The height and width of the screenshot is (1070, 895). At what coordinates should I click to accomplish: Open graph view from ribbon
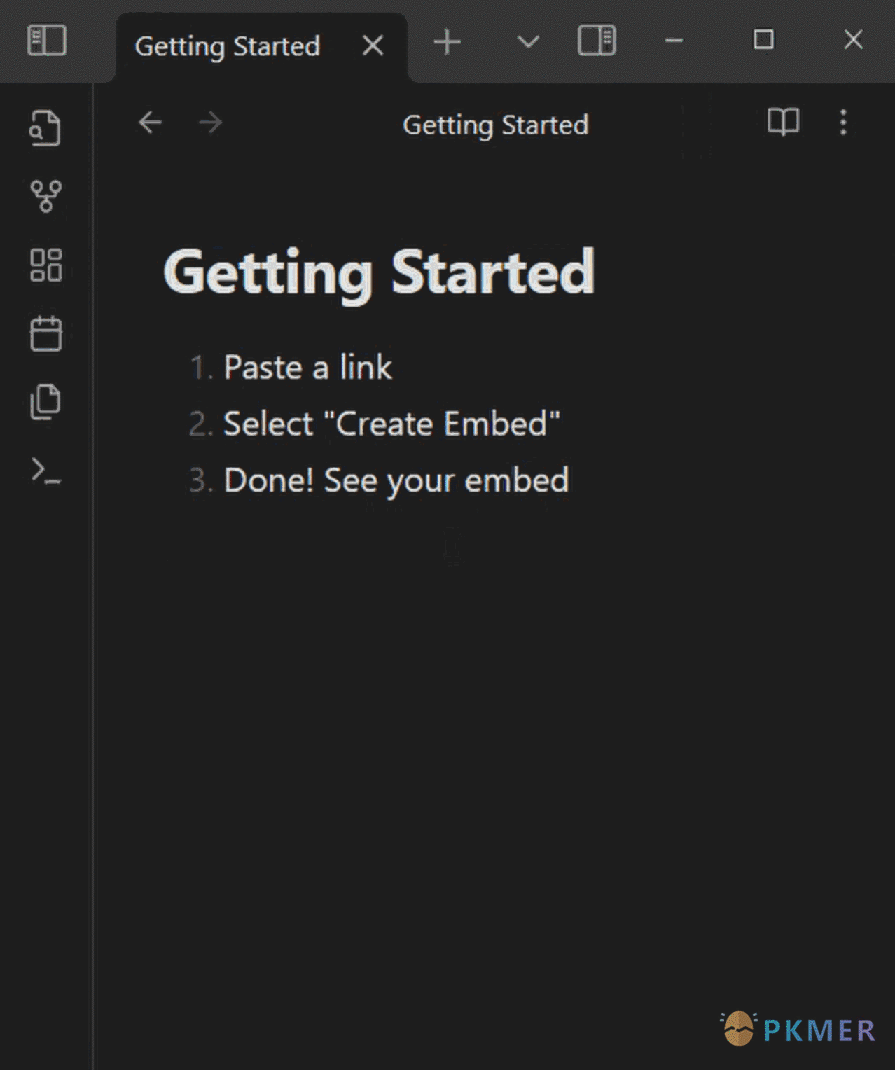point(46,197)
